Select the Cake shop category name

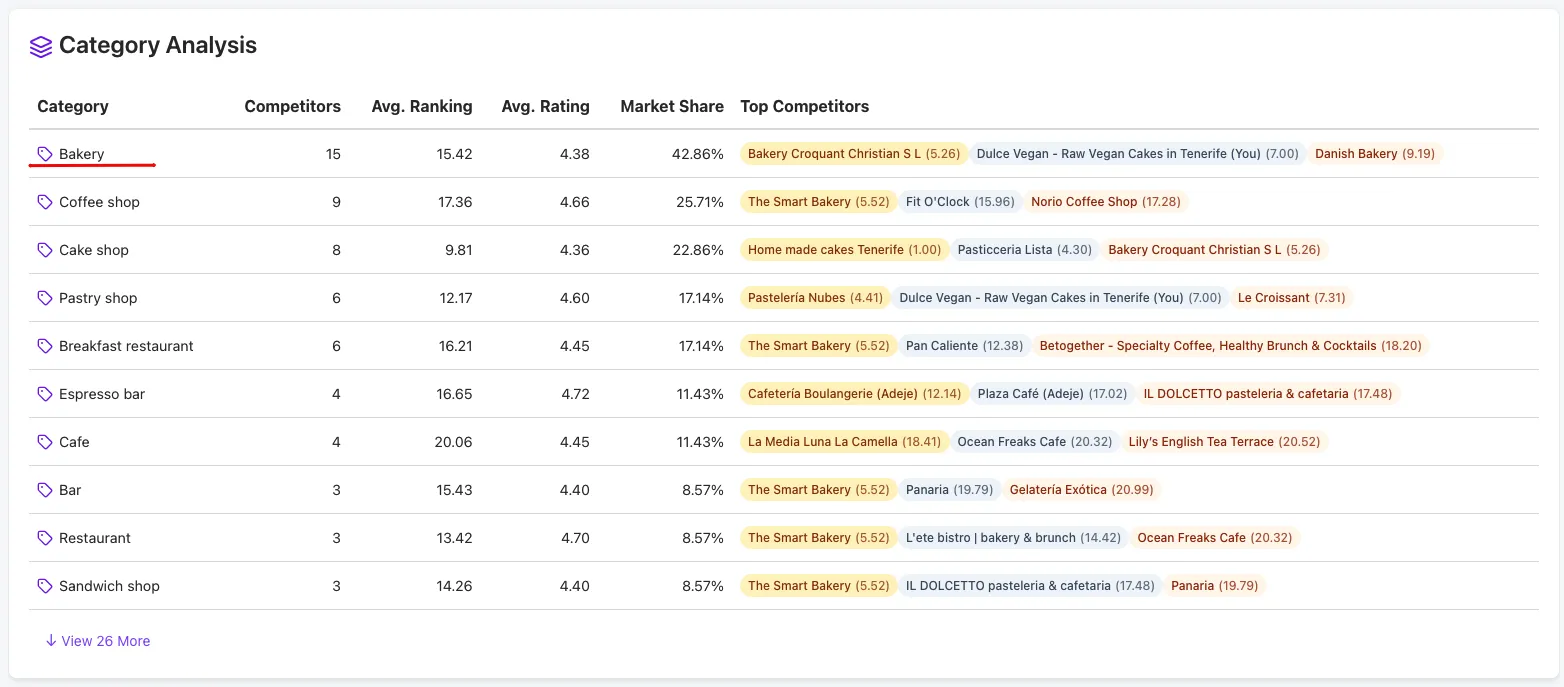click(x=94, y=250)
